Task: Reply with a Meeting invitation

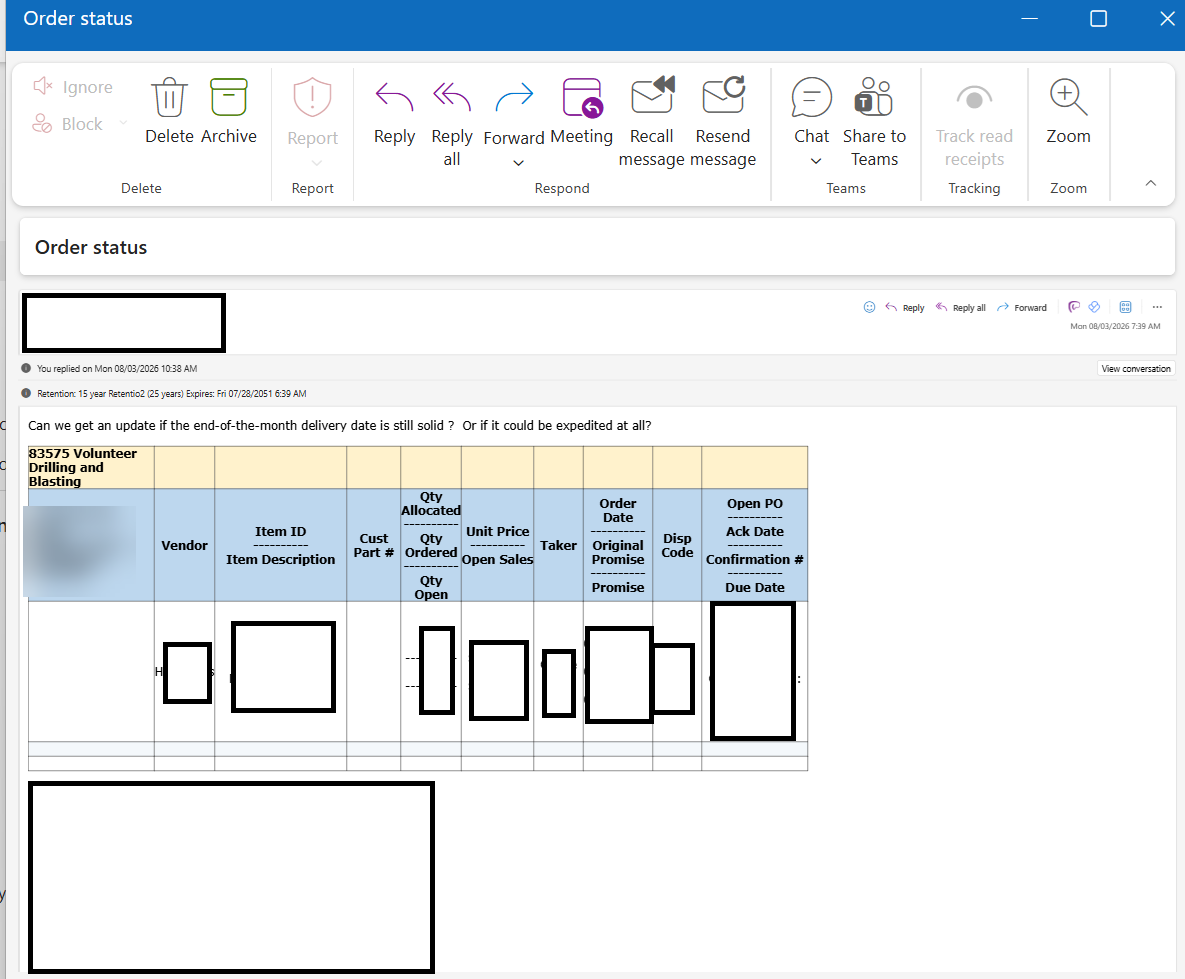Action: coord(582,98)
